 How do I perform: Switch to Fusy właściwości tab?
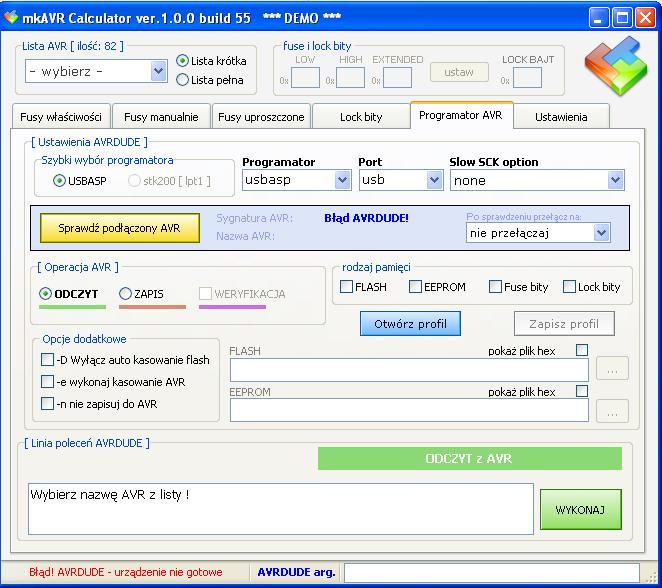click(x=61, y=117)
